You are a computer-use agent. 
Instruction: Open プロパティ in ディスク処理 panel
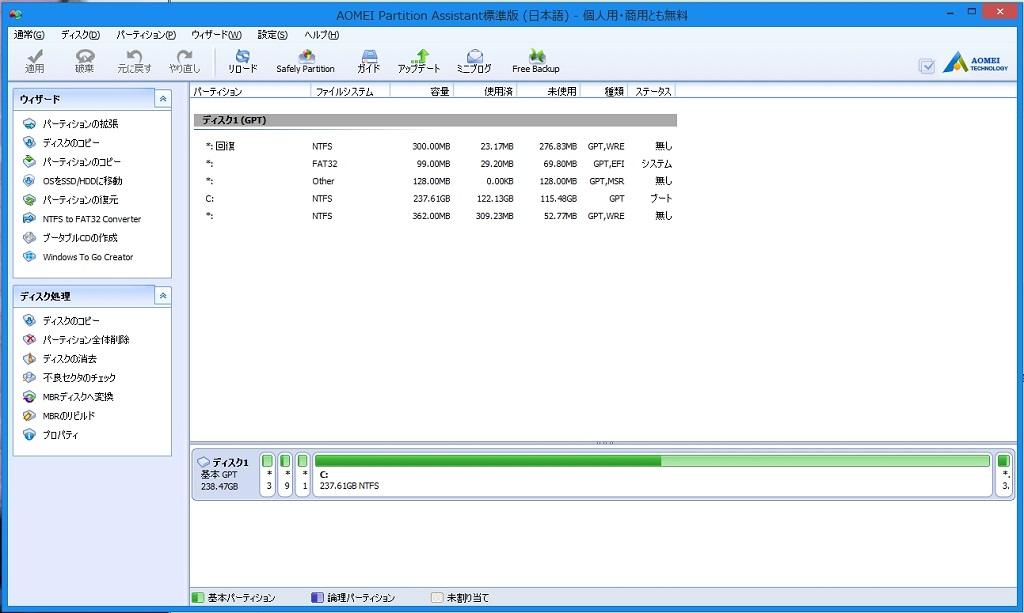(x=50, y=434)
